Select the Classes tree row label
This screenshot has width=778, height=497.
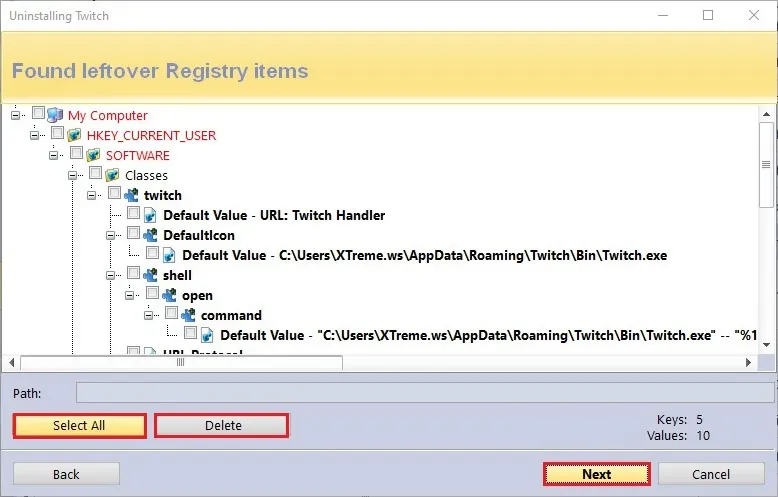tap(146, 176)
